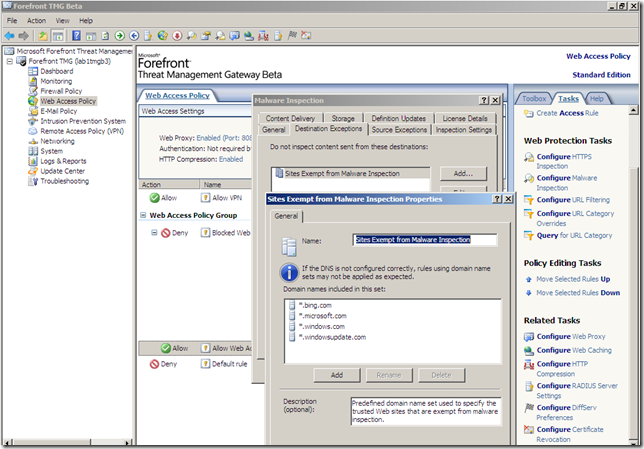Select Web Access Policy tree node

tap(68, 101)
